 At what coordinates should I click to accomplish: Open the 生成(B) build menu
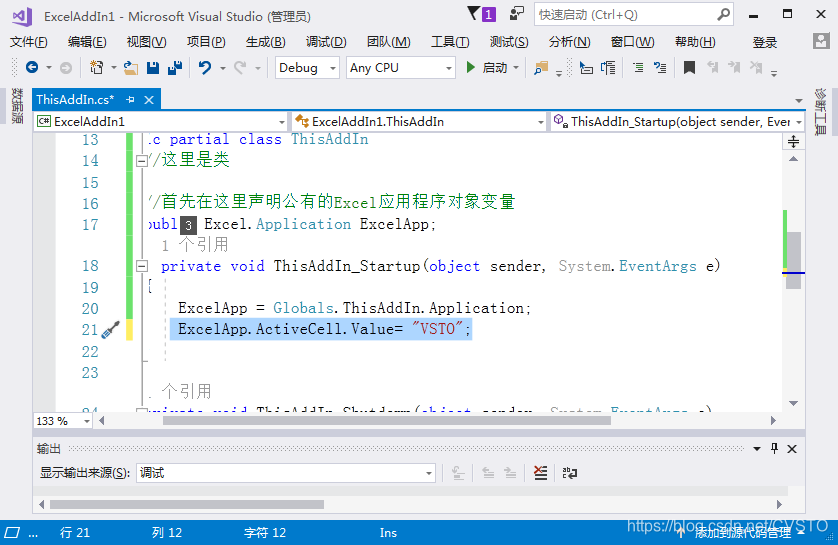265,42
